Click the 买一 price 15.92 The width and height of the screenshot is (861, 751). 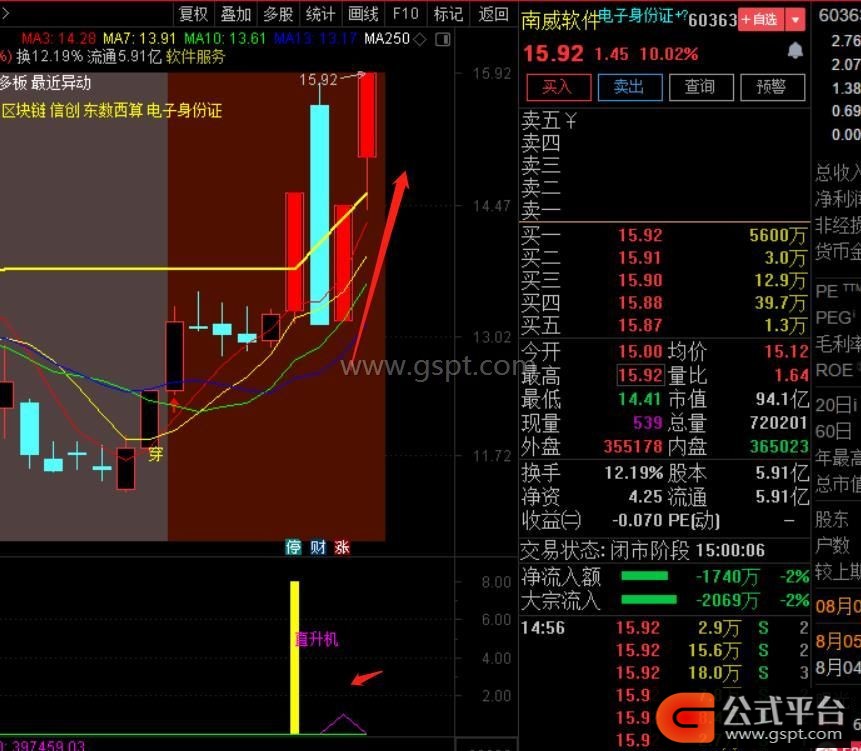tap(640, 236)
